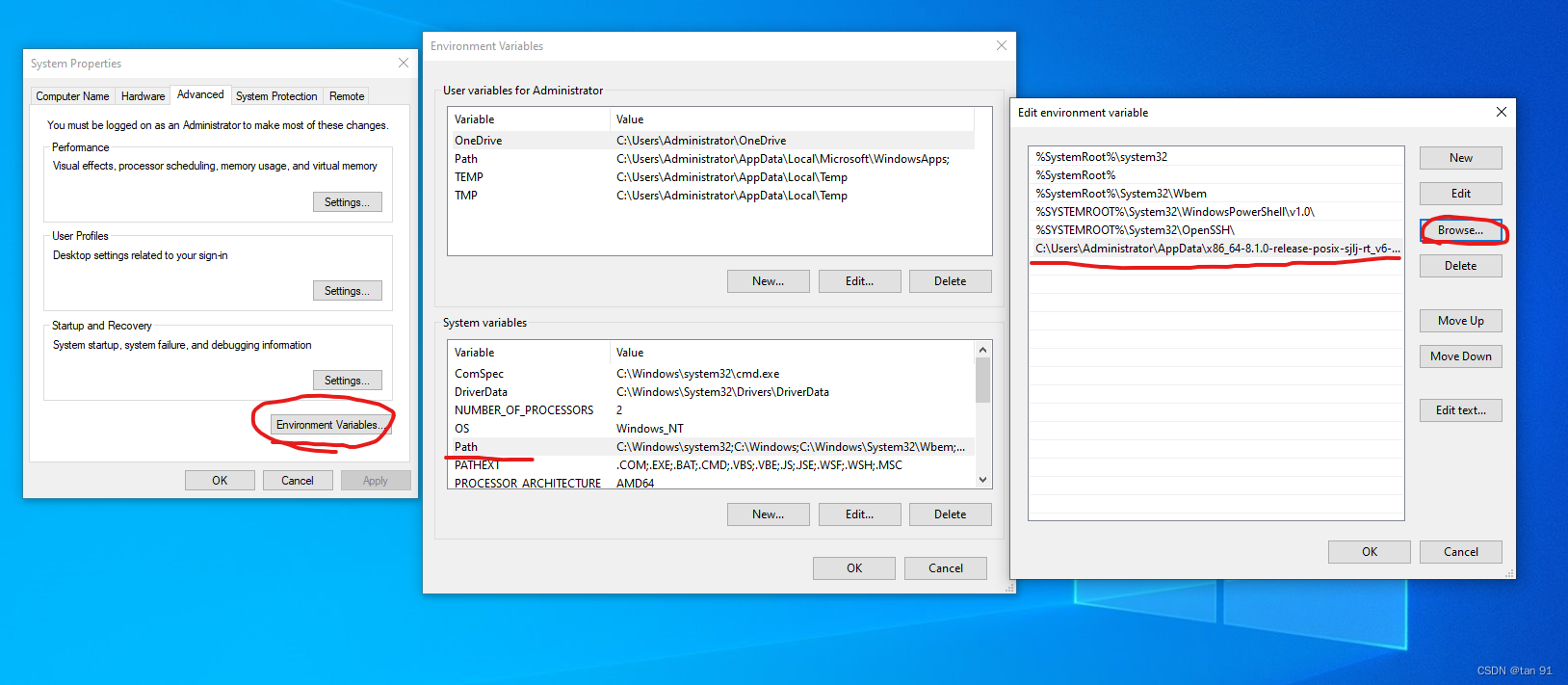Click Delete under user variables
This screenshot has width=1568, height=685.
click(951, 281)
